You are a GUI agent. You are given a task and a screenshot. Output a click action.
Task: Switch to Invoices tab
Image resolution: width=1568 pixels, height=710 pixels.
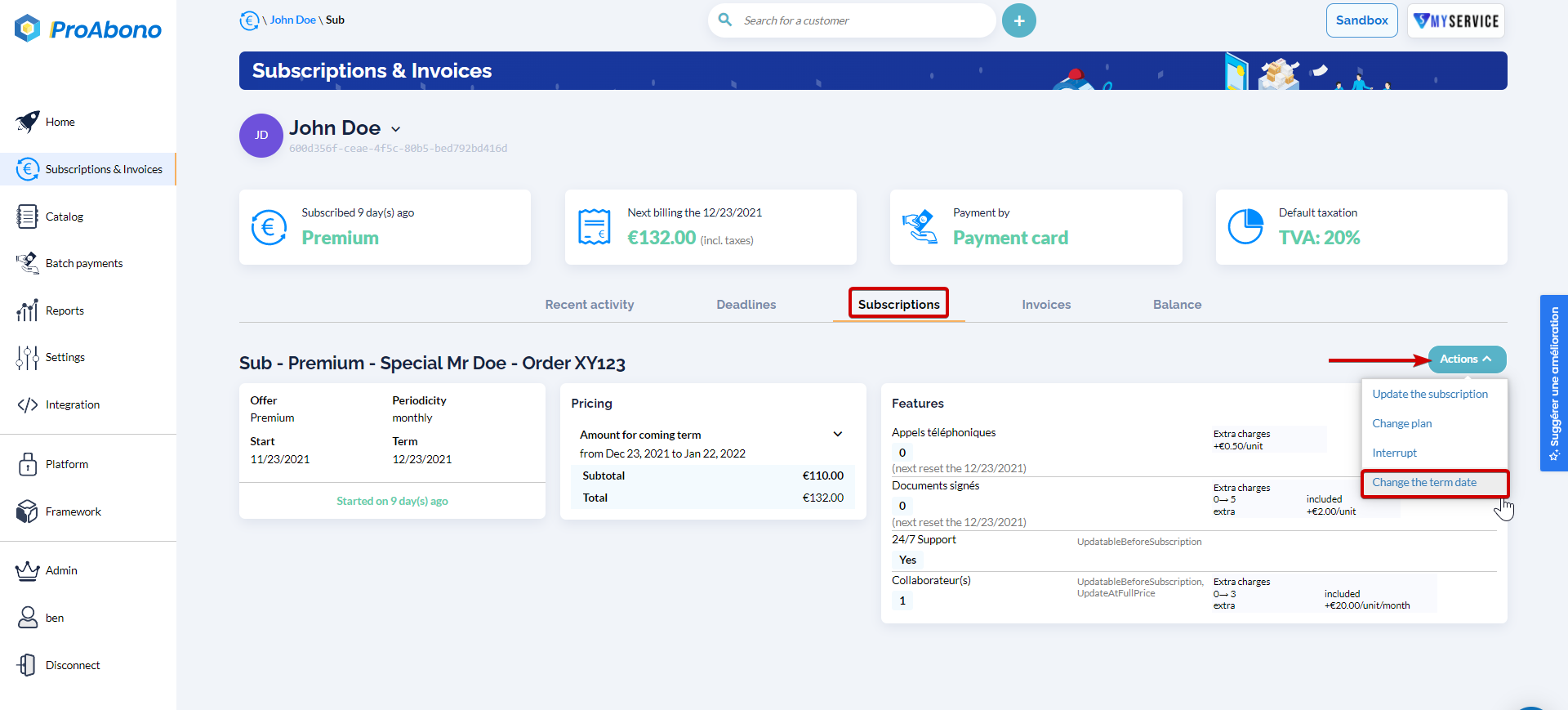click(x=1046, y=305)
